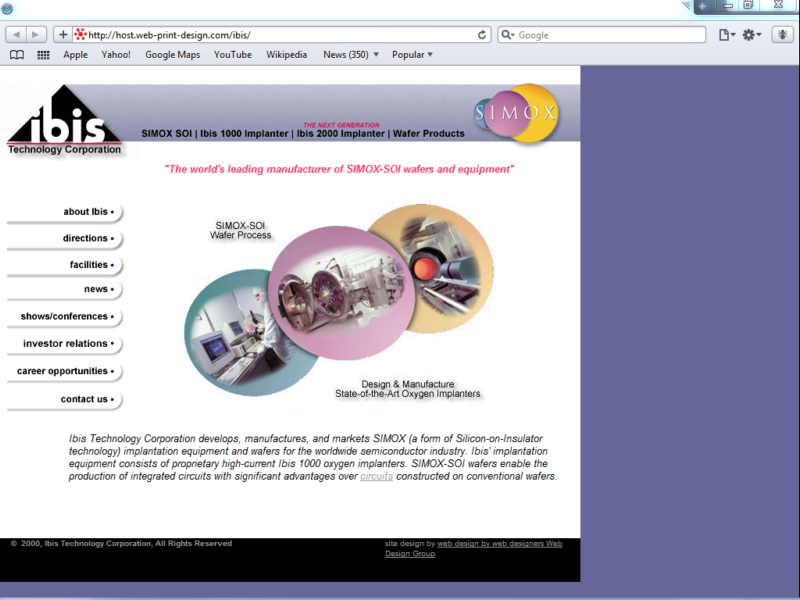Click the SIMOX circles logo
This screenshot has width=800, height=600.
pos(515,113)
